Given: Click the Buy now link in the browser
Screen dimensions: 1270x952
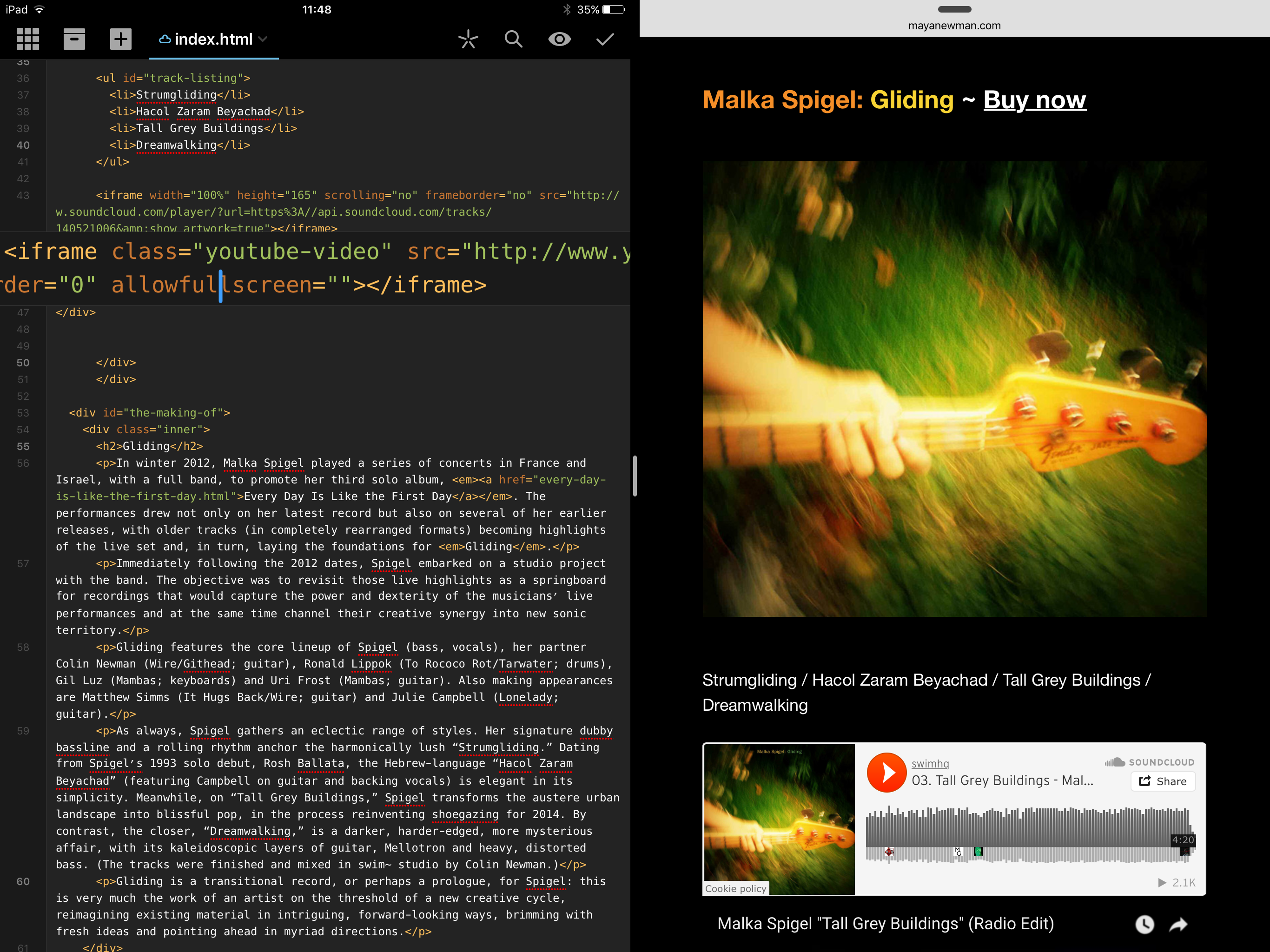Looking at the screenshot, I should pyautogui.click(x=1035, y=100).
